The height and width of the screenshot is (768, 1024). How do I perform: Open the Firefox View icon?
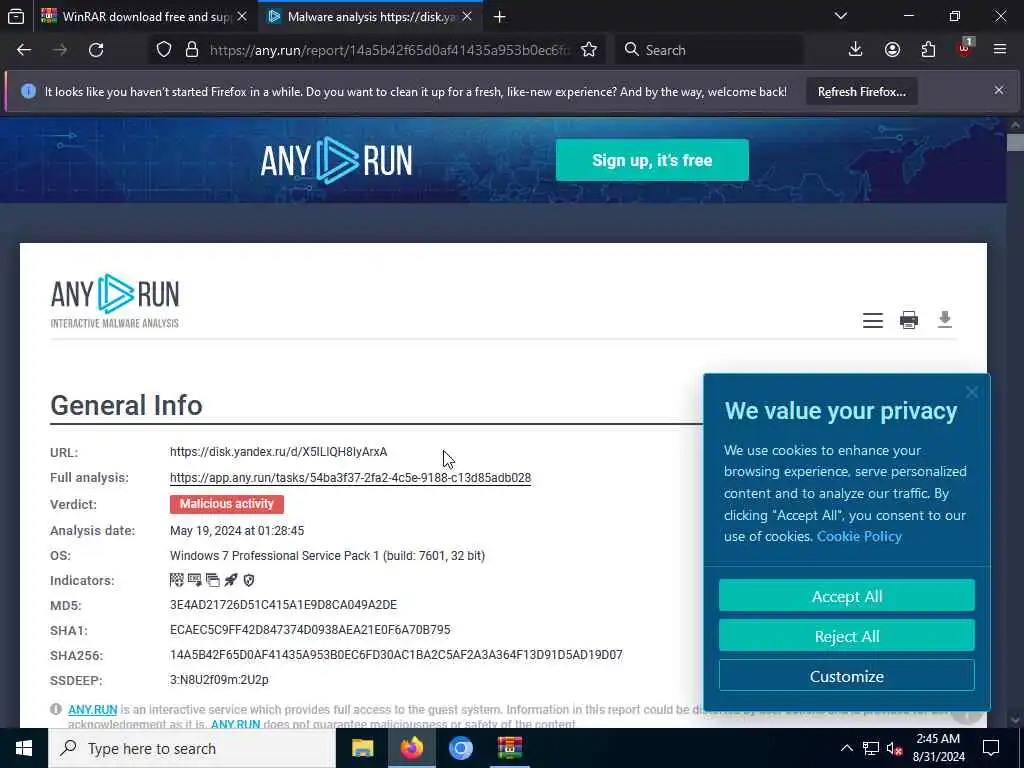tap(16, 16)
